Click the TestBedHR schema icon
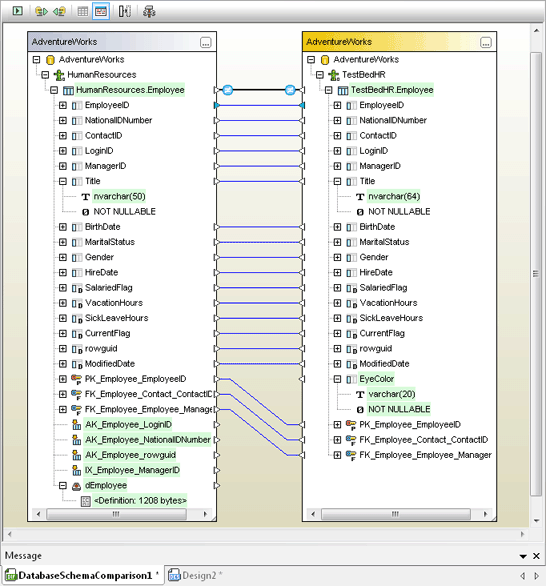Viewport: 546px width, 586px height. pyautogui.click(x=334, y=75)
